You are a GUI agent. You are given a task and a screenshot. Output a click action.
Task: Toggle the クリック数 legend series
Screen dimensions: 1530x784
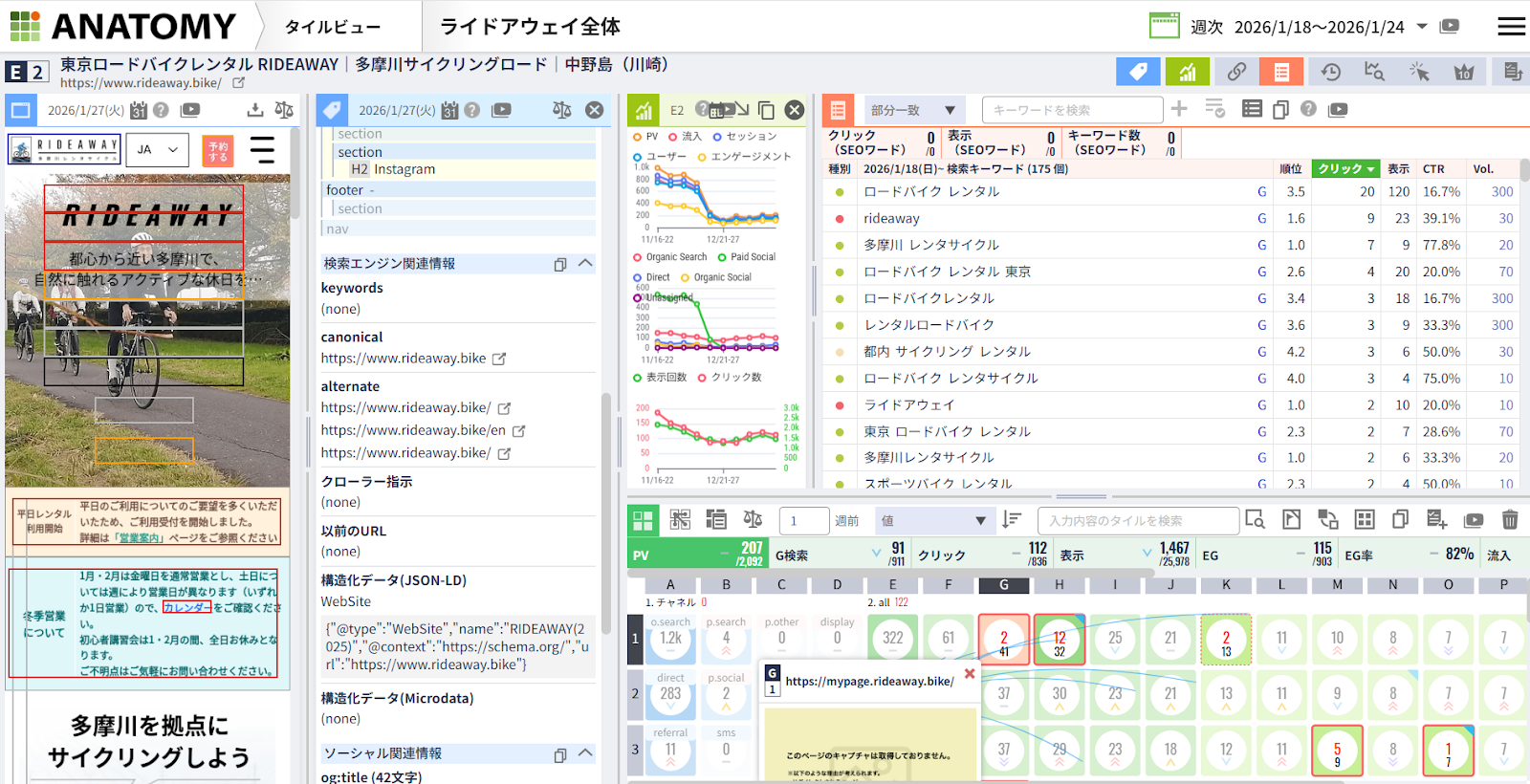pos(730,378)
